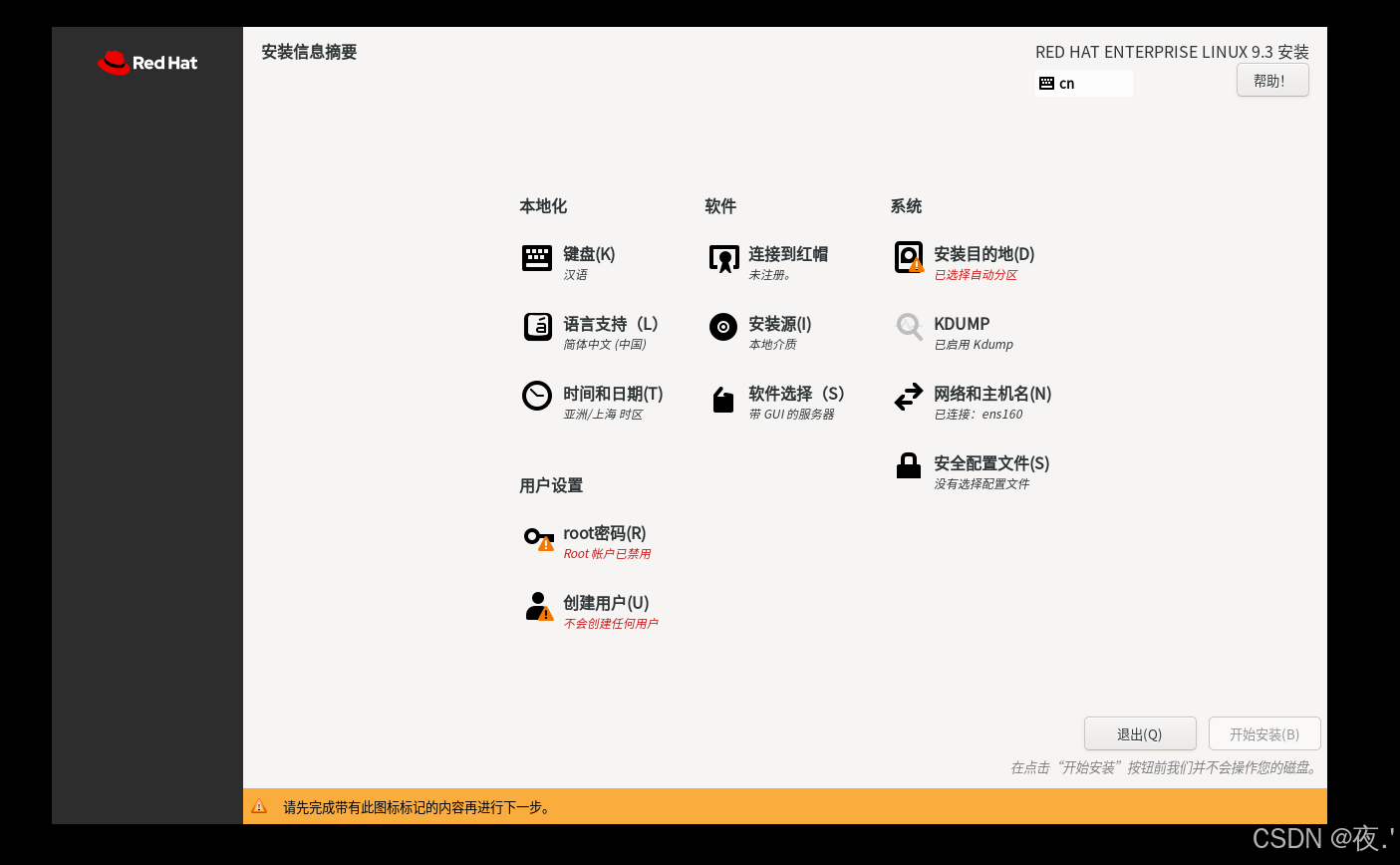Click the warning icon in orange bar
This screenshot has width=1400, height=865.
[259, 806]
